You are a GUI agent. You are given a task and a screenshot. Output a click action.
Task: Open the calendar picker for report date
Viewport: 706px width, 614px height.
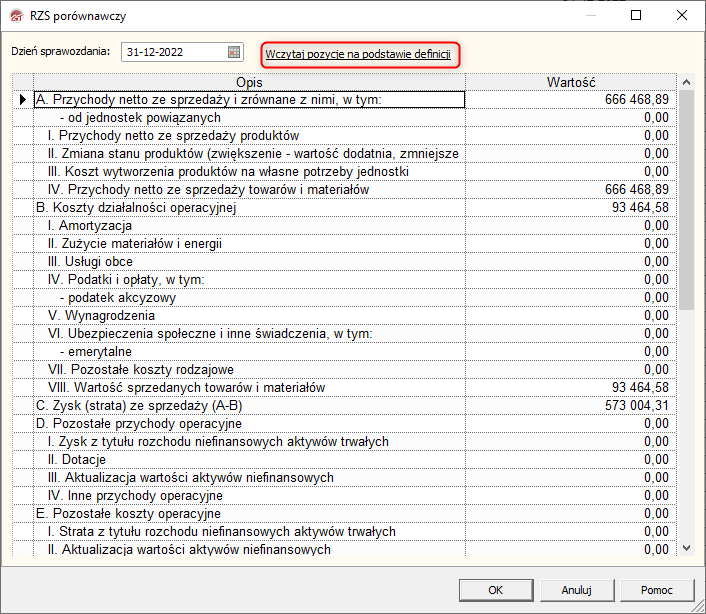coord(234,52)
